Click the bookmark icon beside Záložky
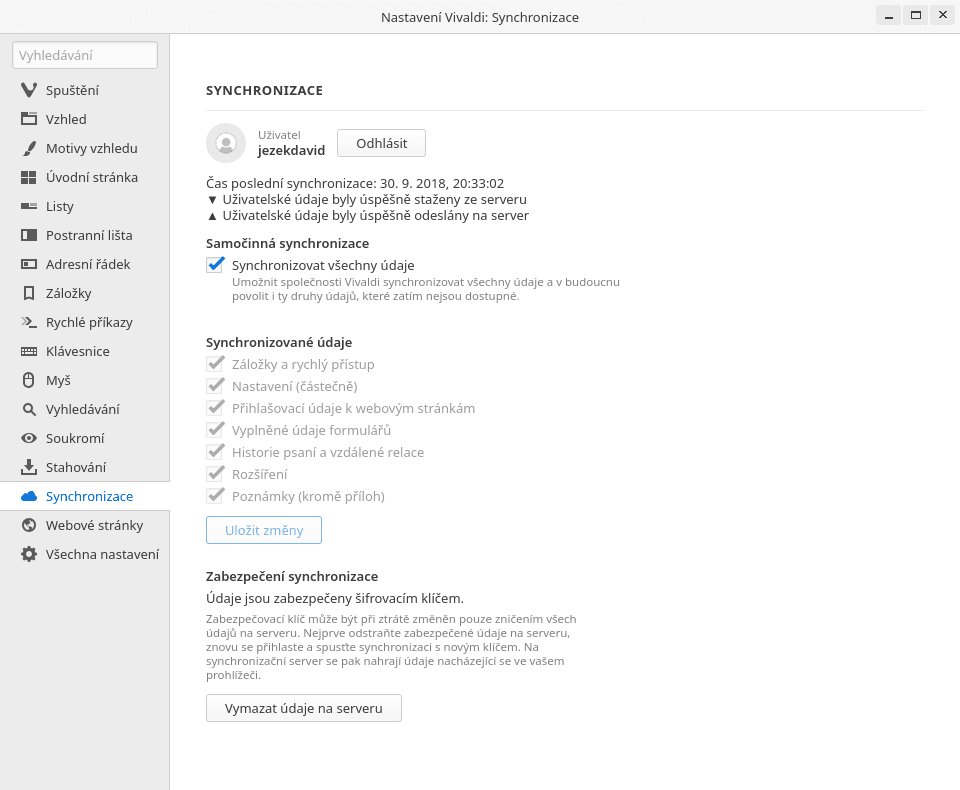This screenshot has height=790, width=960. coord(29,293)
